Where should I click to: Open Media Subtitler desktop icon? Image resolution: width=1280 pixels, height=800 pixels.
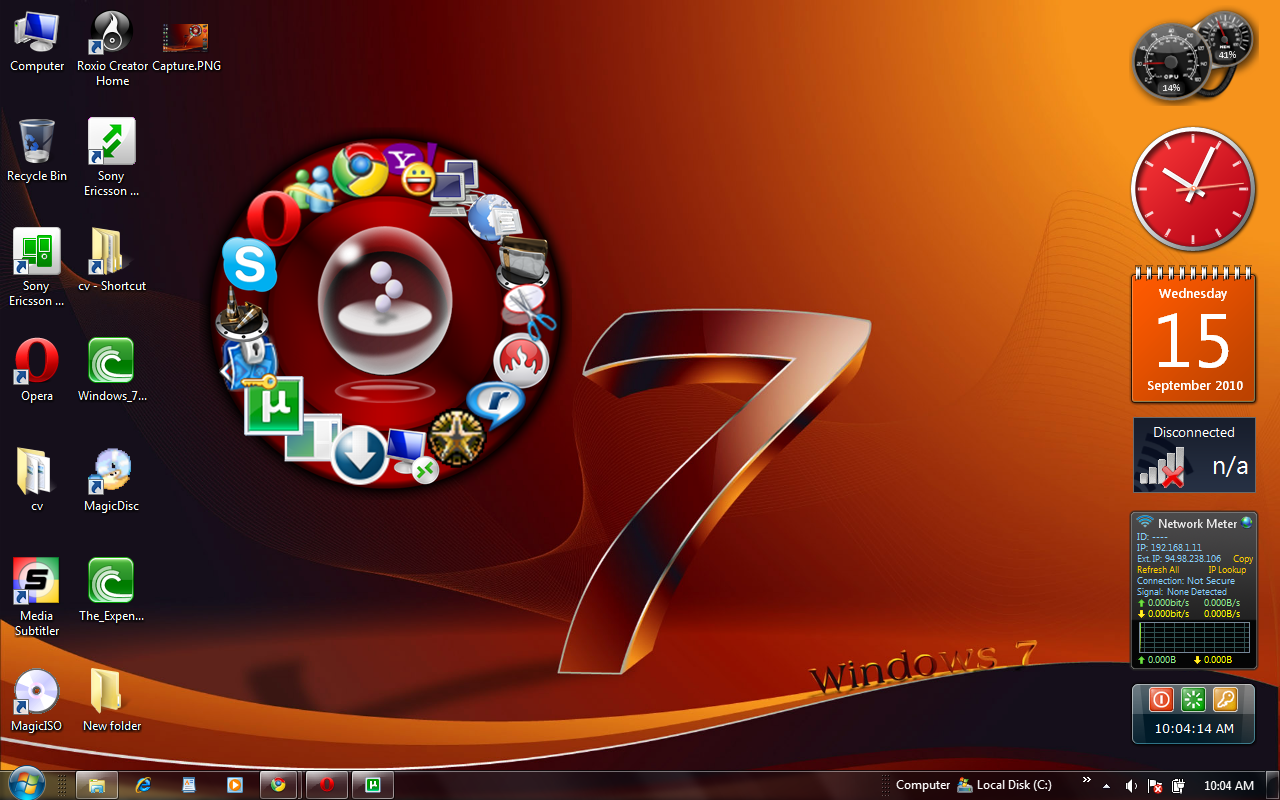click(x=37, y=597)
